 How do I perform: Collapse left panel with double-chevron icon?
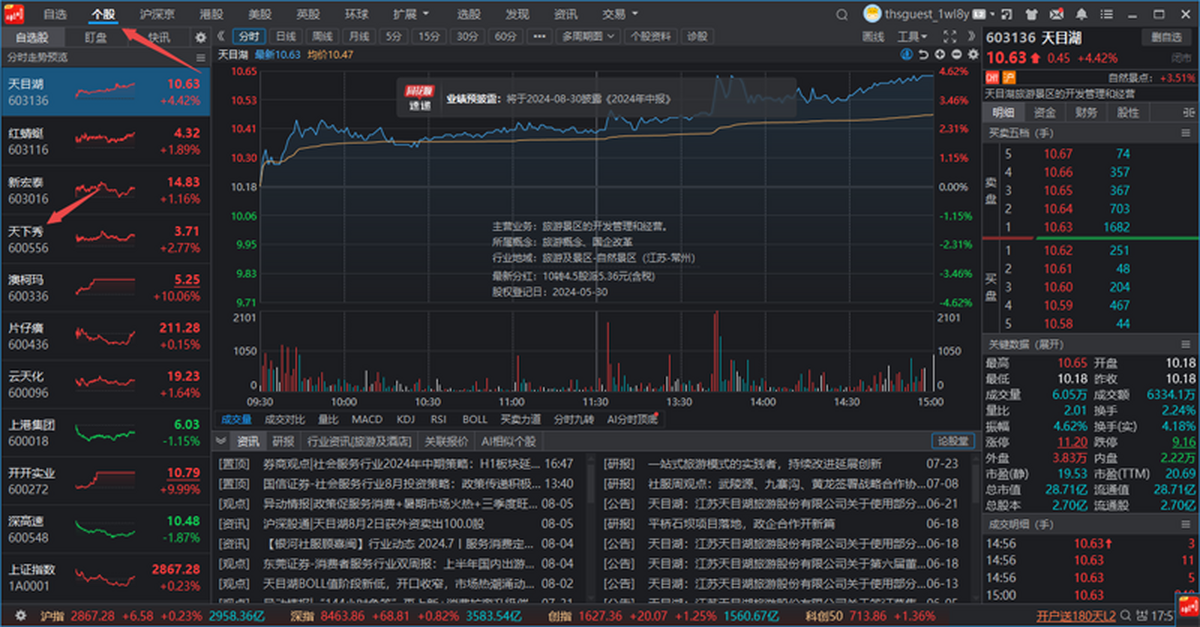(x=223, y=36)
